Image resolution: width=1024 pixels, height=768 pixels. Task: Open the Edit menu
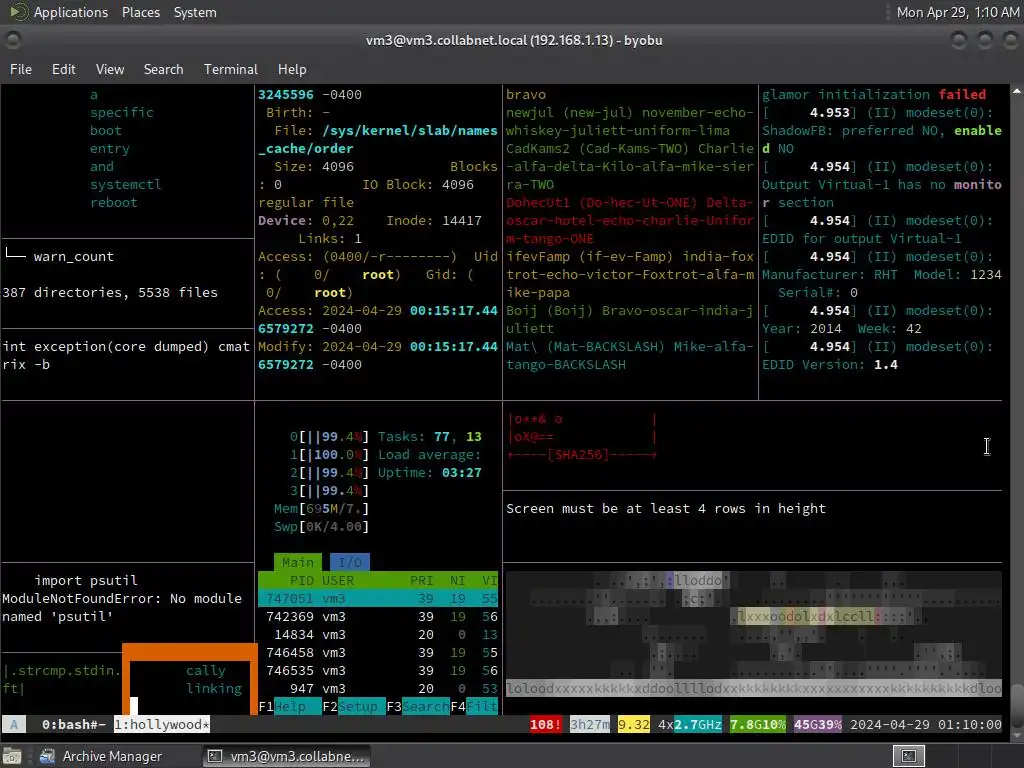point(63,69)
